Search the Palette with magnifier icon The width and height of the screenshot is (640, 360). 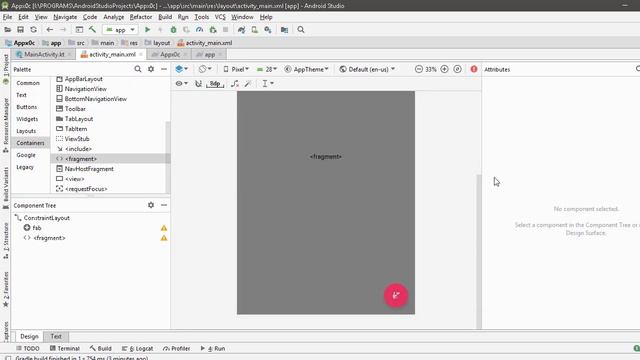click(138, 69)
